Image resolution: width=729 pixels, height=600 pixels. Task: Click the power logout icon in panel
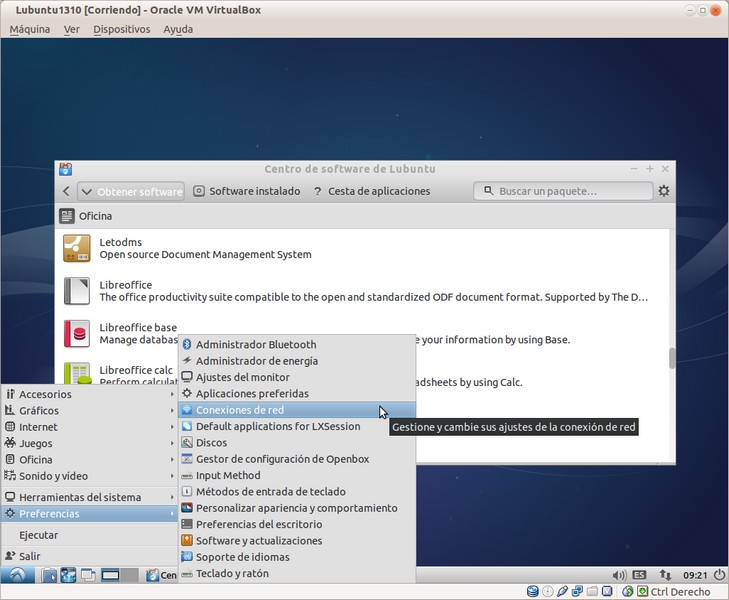click(719, 574)
